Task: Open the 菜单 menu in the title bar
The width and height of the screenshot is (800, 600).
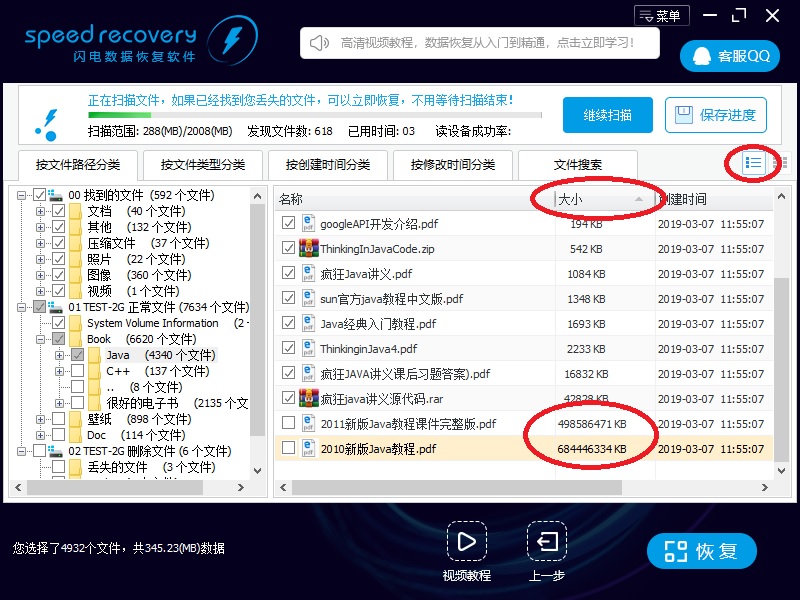Action: [661, 15]
